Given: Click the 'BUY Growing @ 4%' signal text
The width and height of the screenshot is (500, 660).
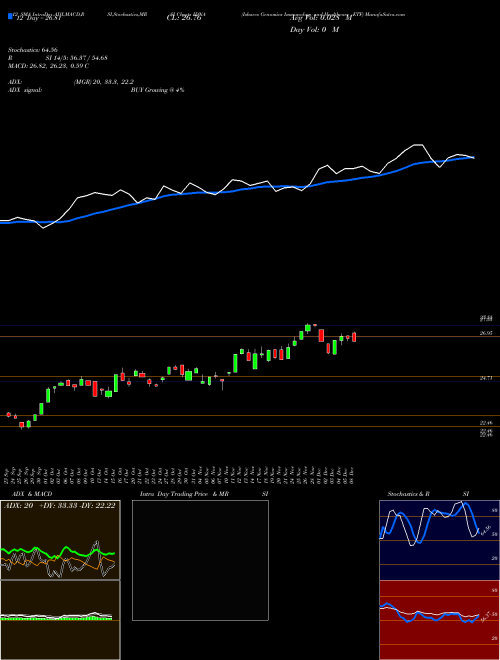Looking at the screenshot, I should pos(157,90).
